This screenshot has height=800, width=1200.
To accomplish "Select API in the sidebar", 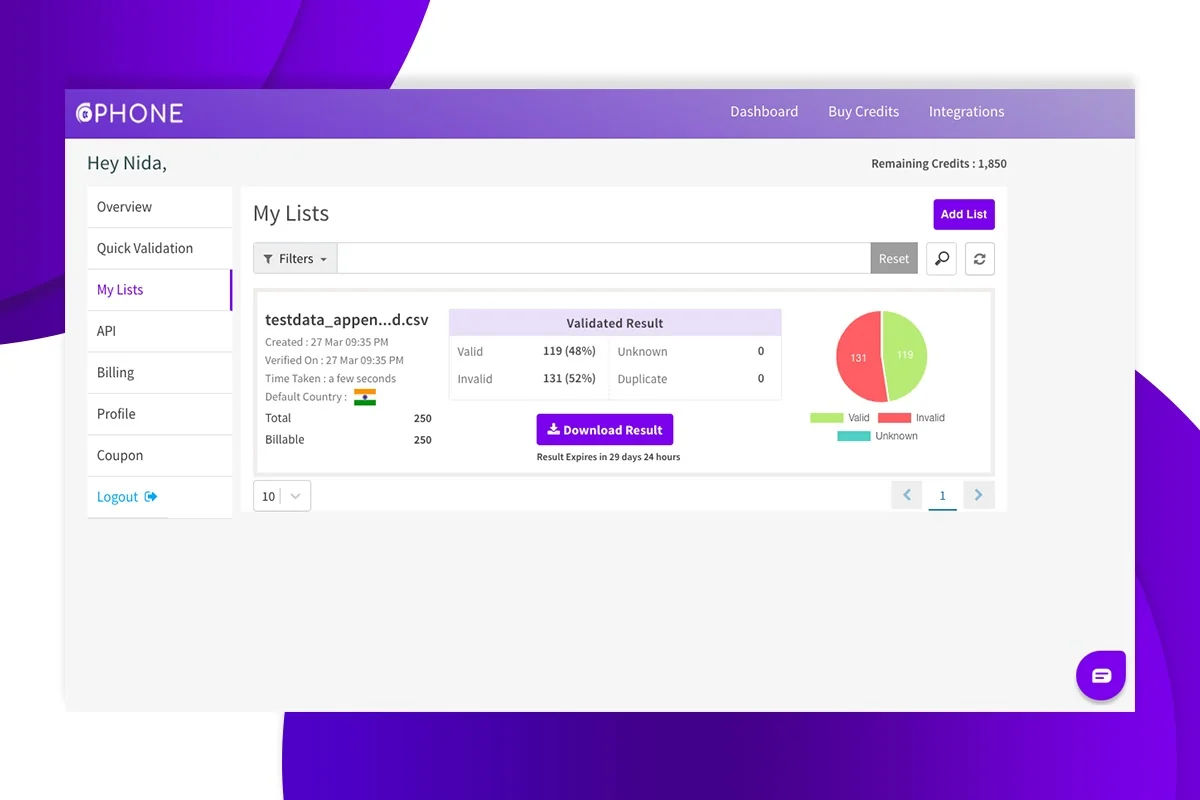I will click(159, 331).
